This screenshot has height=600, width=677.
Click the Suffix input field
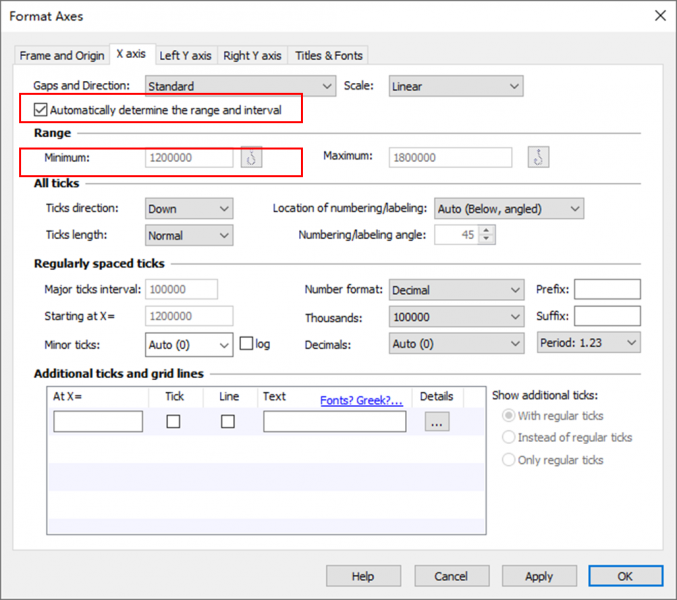607,316
